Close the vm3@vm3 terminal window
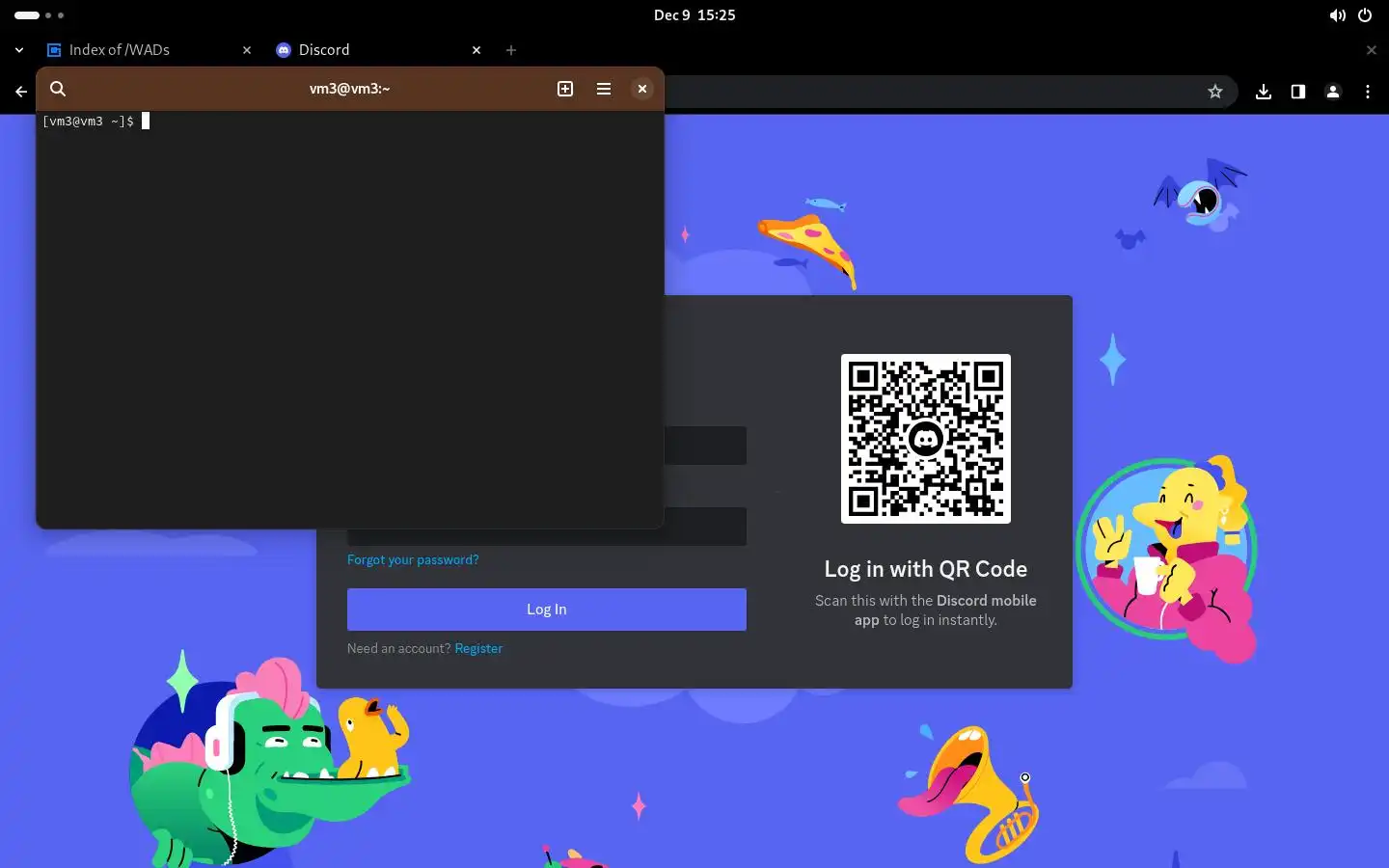This screenshot has height=868, width=1389. [x=642, y=89]
